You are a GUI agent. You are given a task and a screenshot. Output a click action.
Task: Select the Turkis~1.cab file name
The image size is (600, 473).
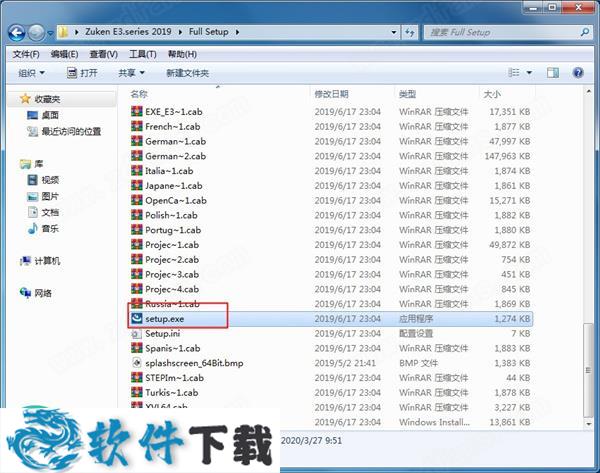tap(172, 393)
